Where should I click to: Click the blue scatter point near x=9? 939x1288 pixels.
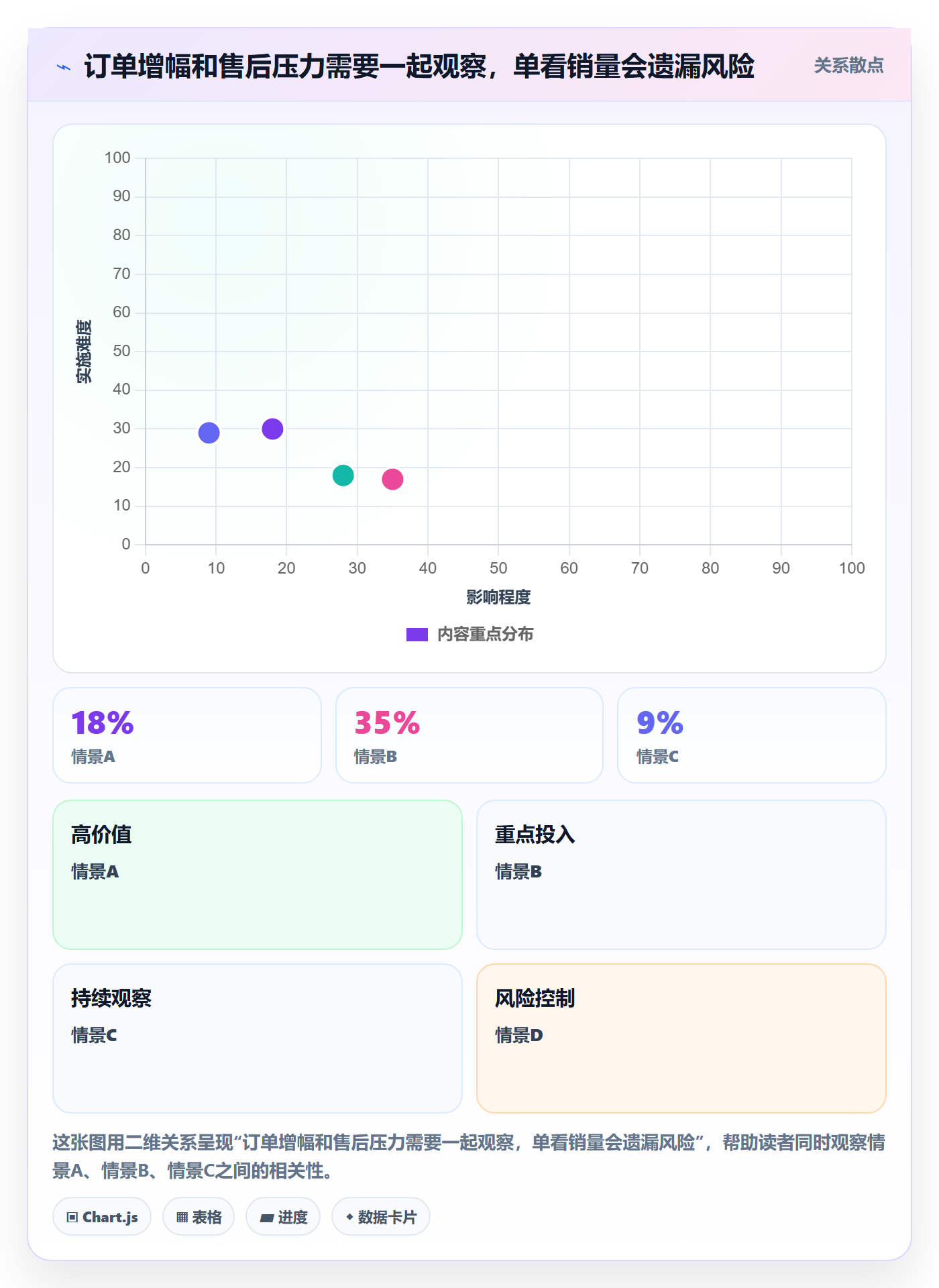click(x=209, y=433)
